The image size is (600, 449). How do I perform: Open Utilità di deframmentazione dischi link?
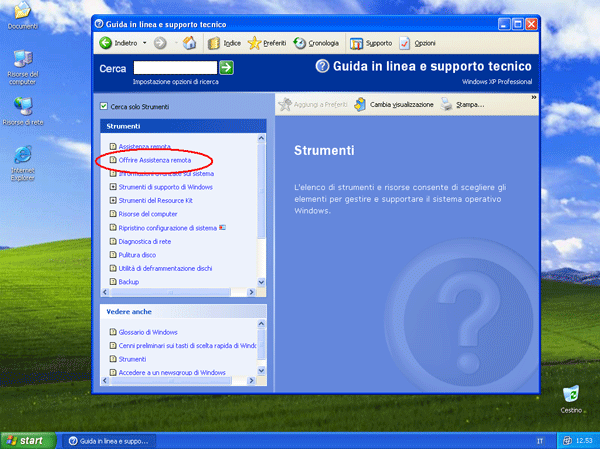(165, 268)
